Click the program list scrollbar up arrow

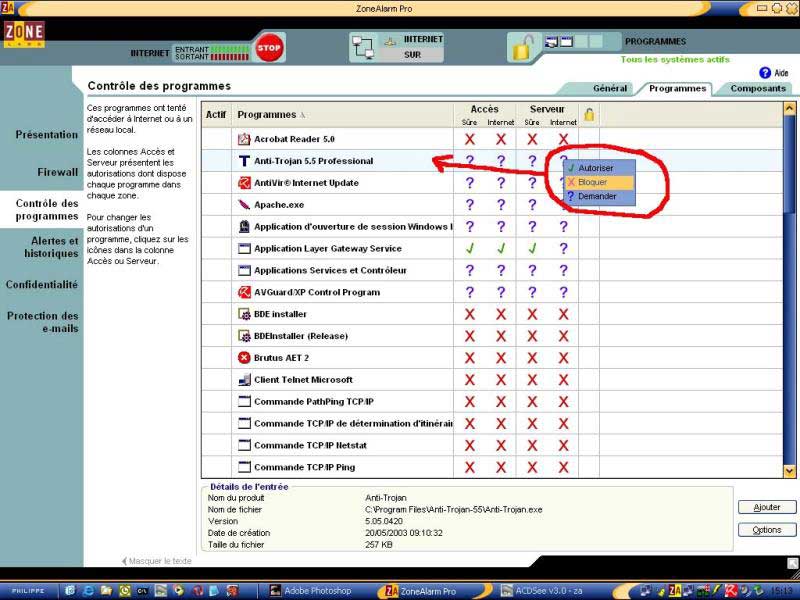click(x=789, y=109)
